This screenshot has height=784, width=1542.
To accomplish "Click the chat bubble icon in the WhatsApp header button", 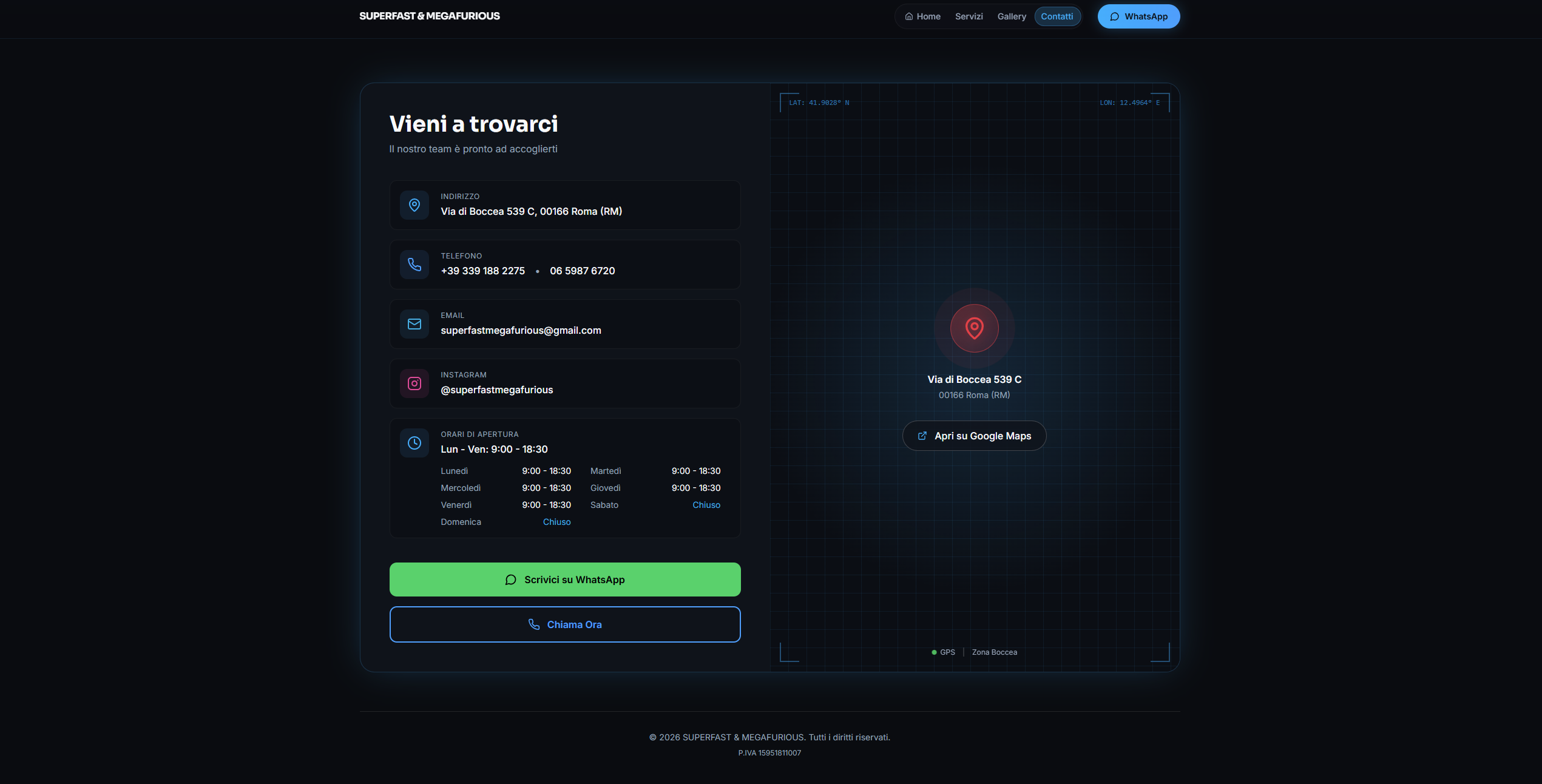I will tap(1114, 16).
